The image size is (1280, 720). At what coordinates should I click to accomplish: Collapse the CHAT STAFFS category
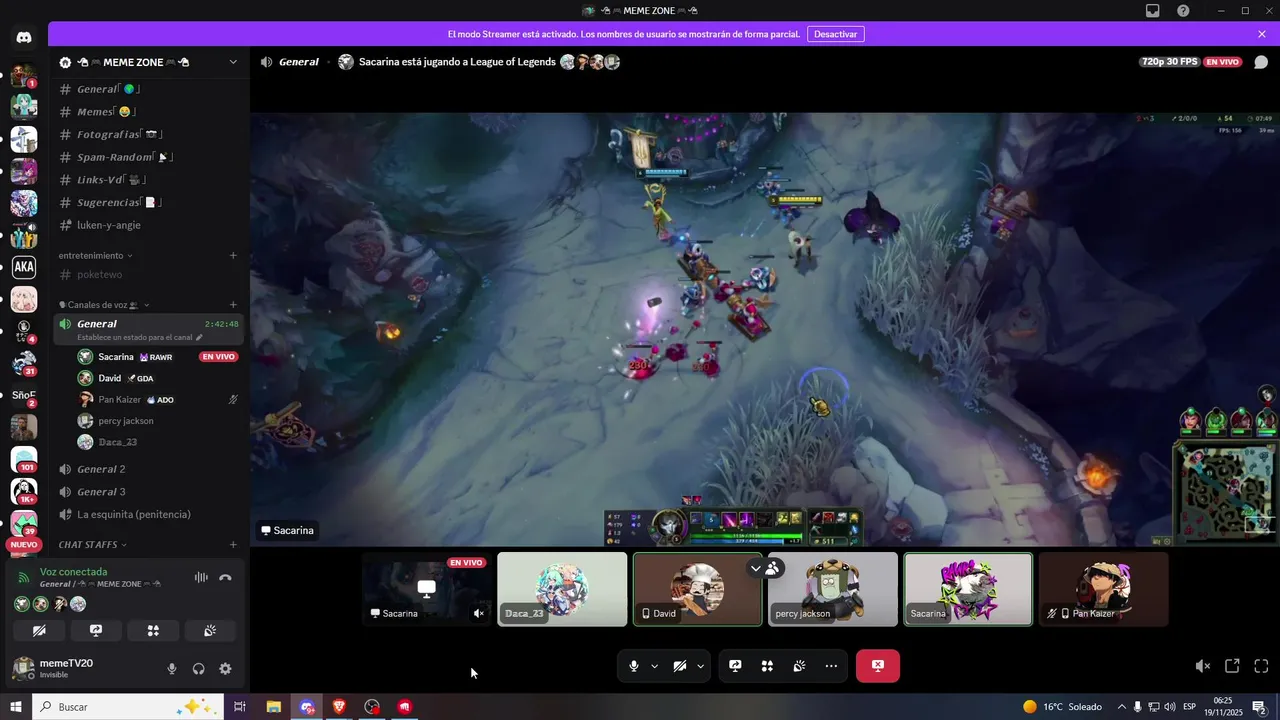coord(94,545)
